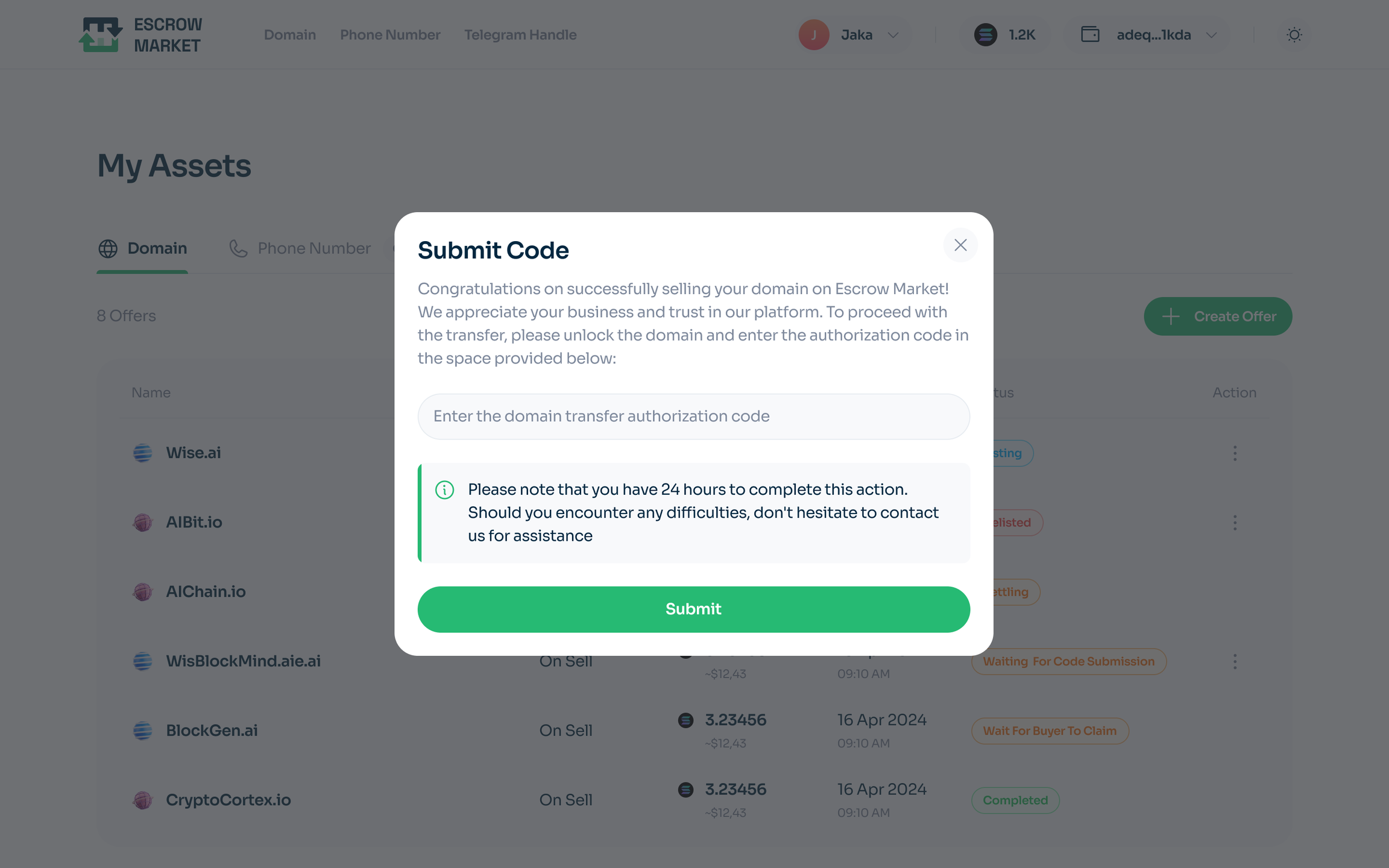This screenshot has width=1389, height=868.
Task: Click the Create Offer button
Action: tap(1218, 316)
